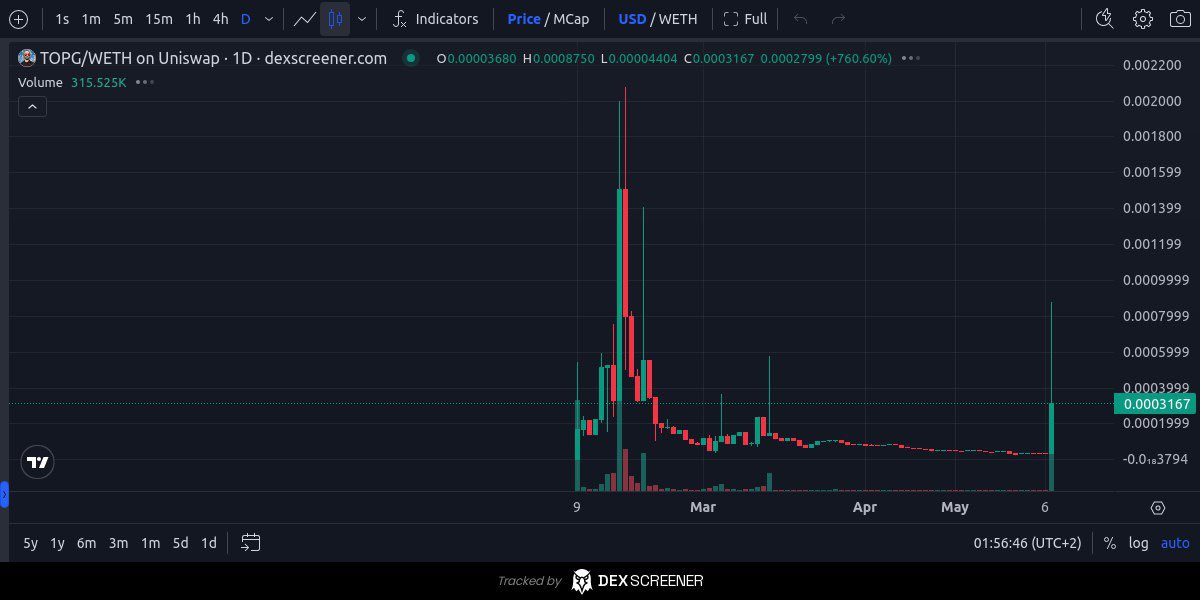Set date range to 5d
The width and height of the screenshot is (1200, 600).
(180, 543)
